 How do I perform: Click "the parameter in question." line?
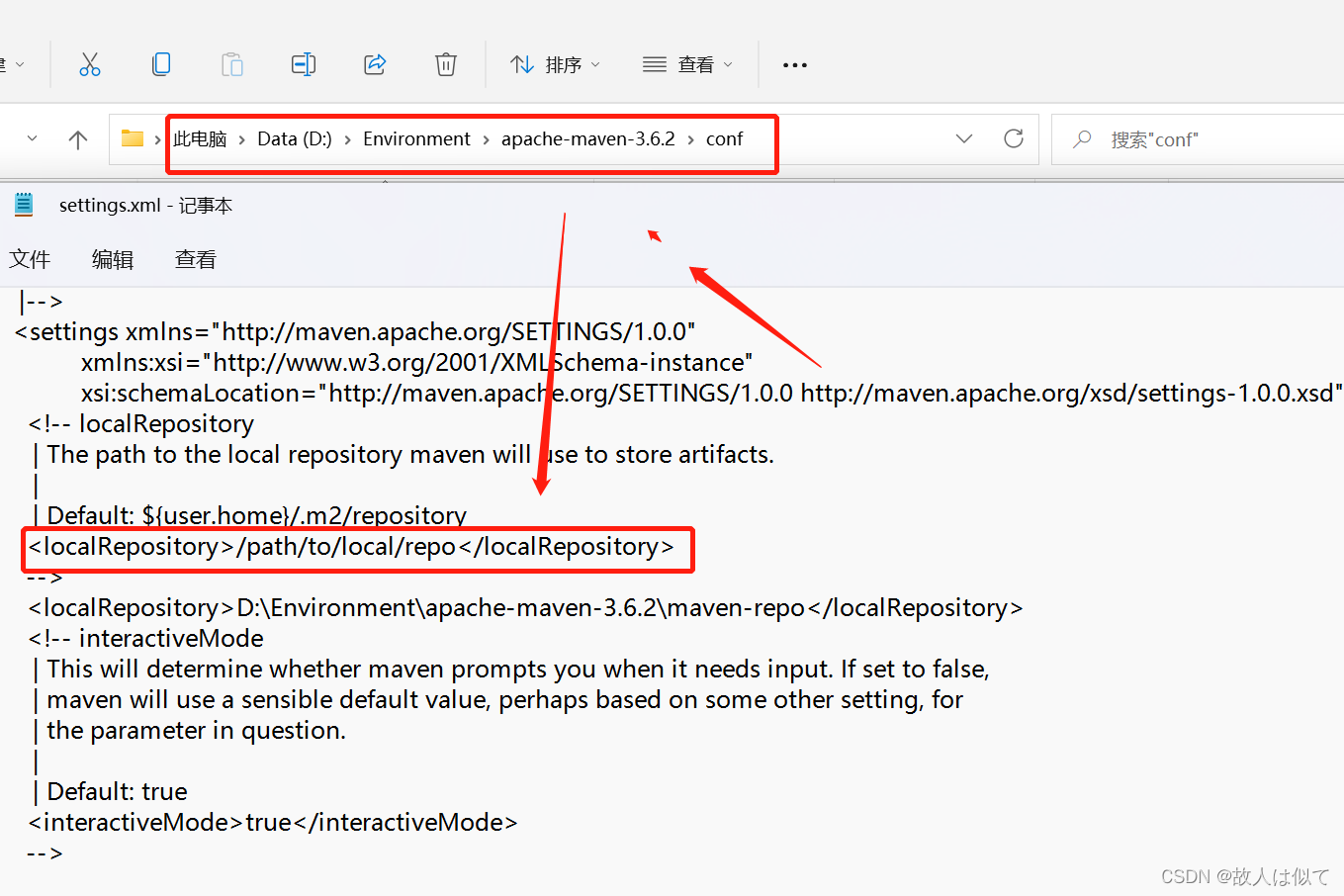point(190,730)
